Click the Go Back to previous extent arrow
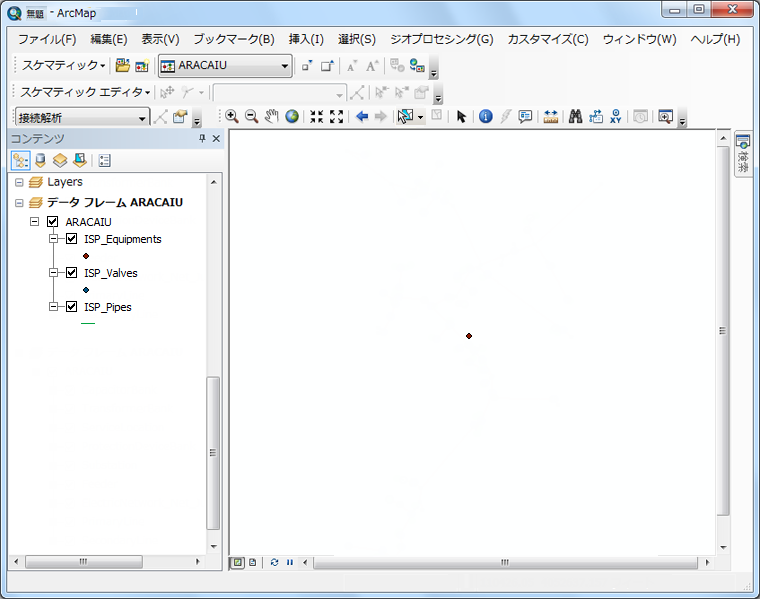The image size is (760, 599). click(362, 116)
